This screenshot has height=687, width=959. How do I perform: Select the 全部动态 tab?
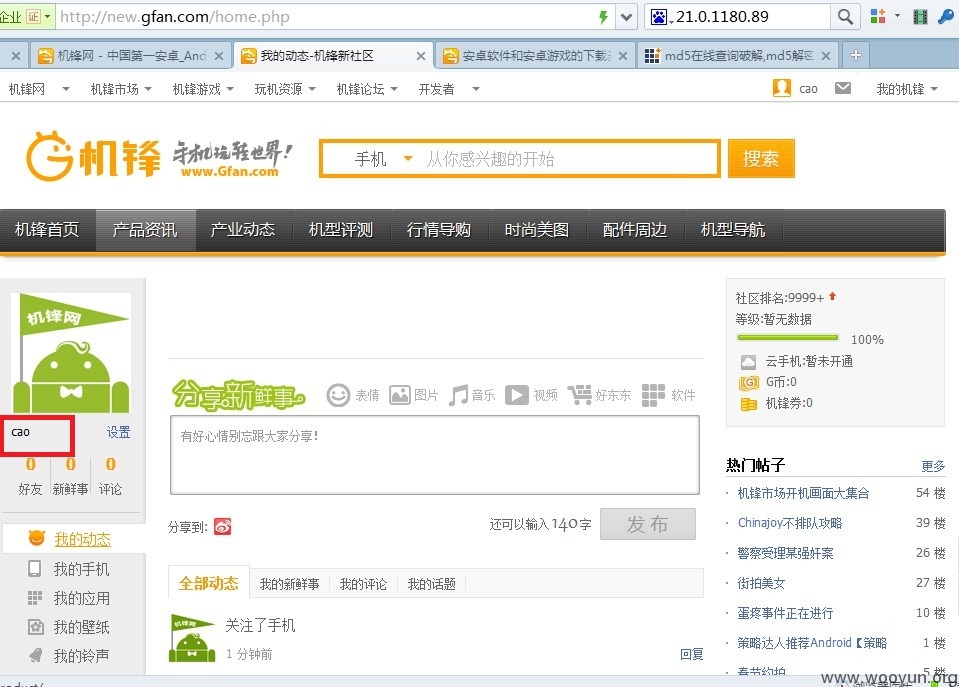209,583
